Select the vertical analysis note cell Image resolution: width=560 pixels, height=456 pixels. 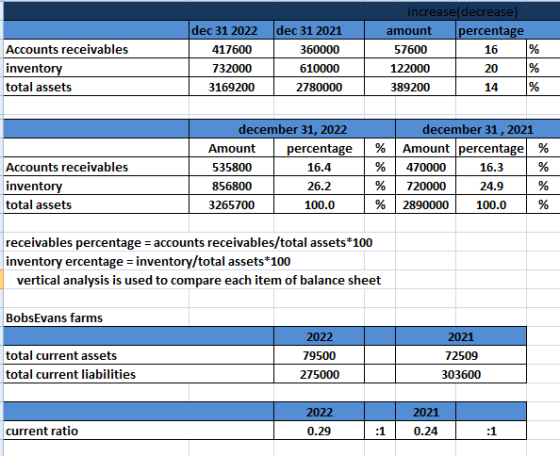[199, 280]
